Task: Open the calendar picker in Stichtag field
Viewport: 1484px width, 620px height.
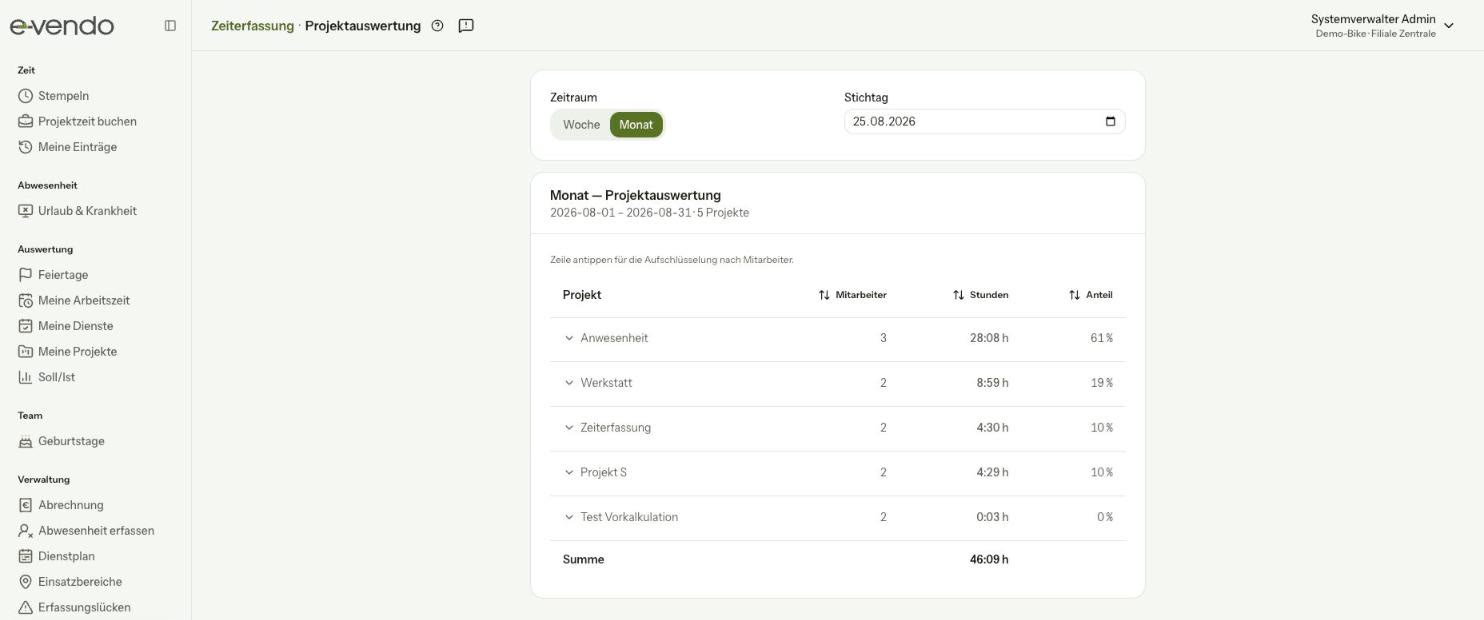Action: 1110,122
